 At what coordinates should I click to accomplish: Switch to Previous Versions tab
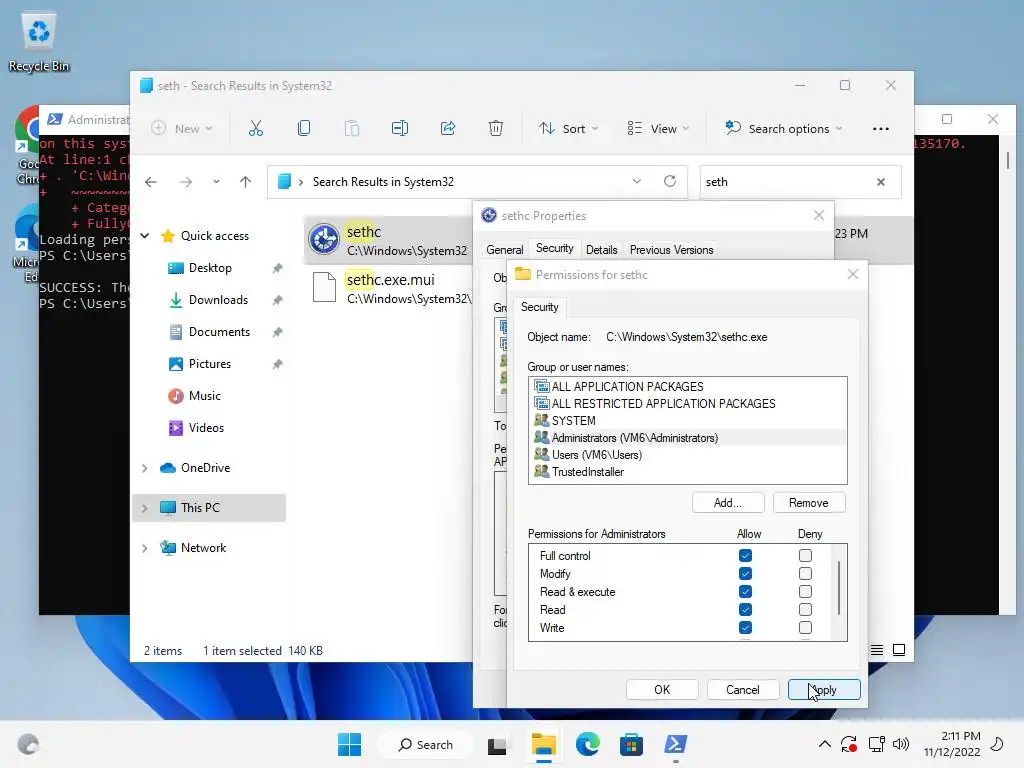(671, 250)
